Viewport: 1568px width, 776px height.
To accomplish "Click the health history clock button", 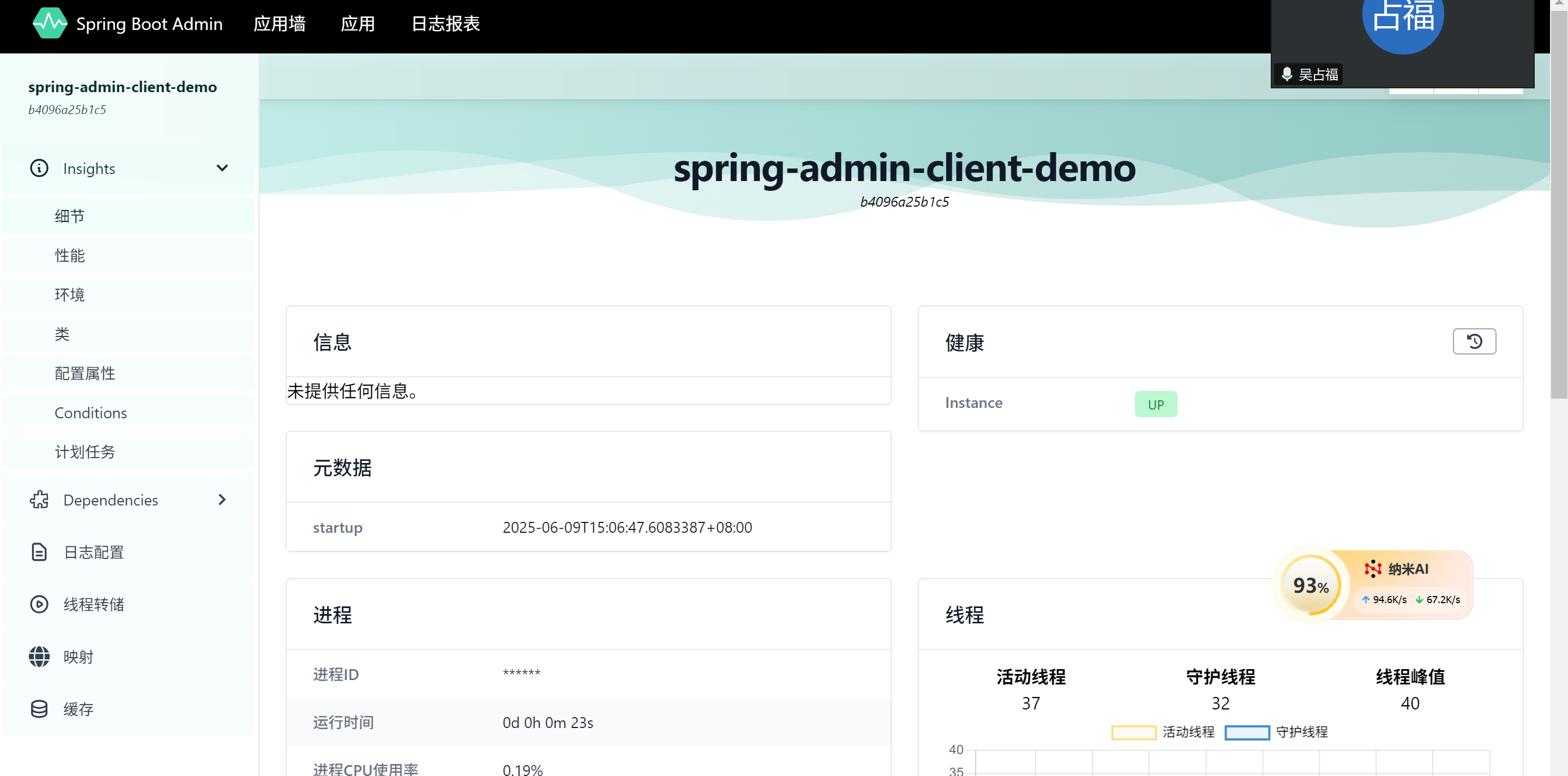I will (x=1474, y=341).
